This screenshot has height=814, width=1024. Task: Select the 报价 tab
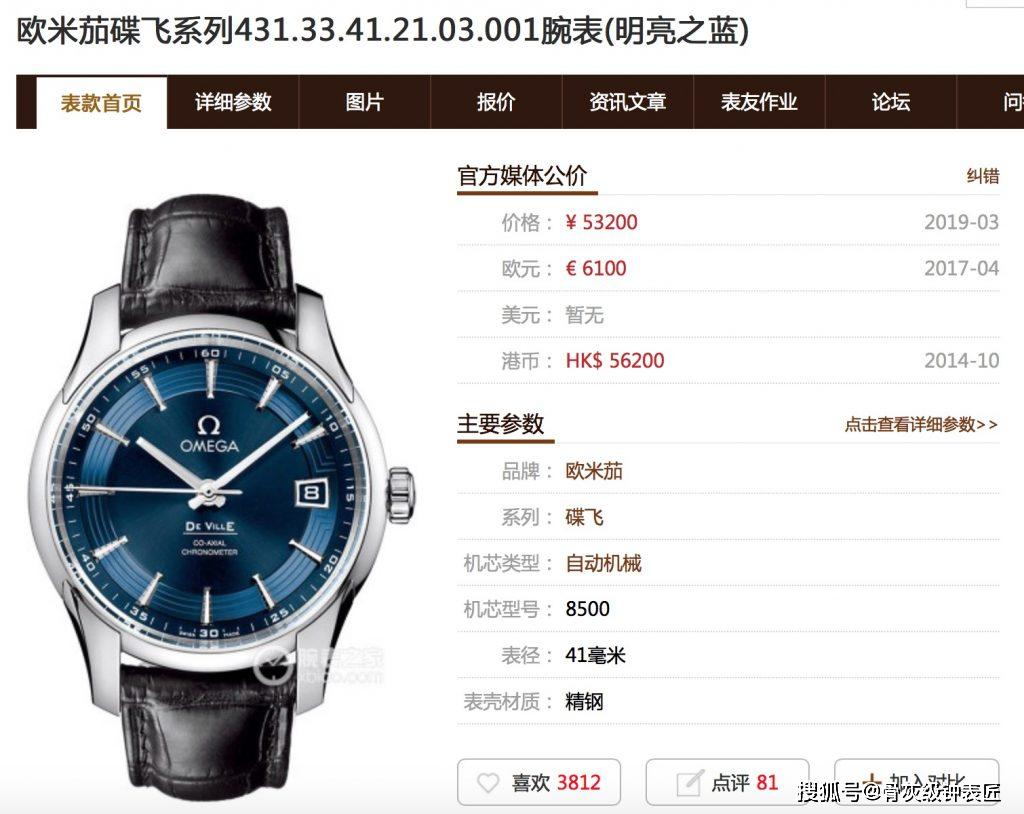click(x=496, y=102)
